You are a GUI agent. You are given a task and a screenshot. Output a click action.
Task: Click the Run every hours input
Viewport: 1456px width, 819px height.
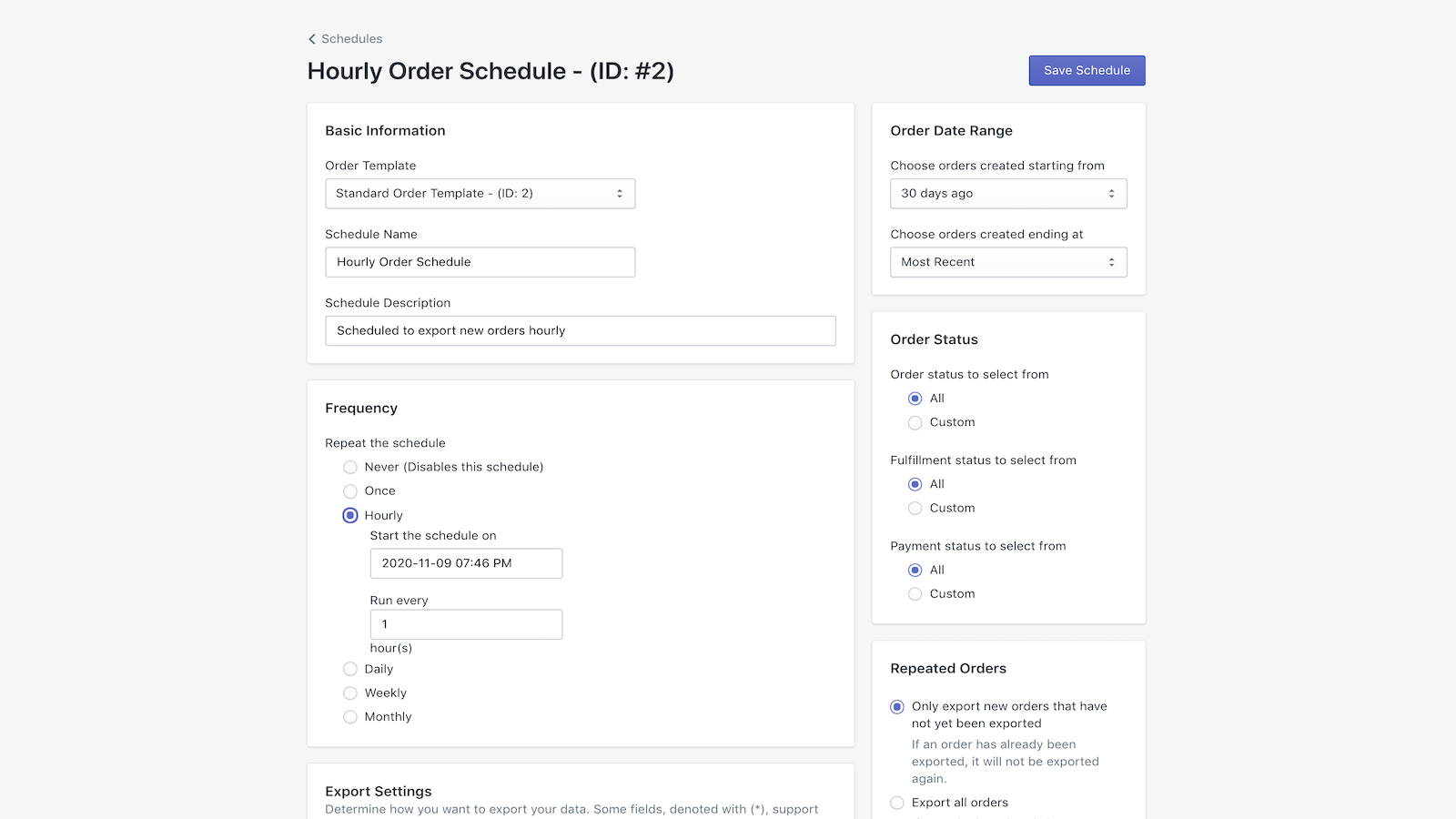466,624
